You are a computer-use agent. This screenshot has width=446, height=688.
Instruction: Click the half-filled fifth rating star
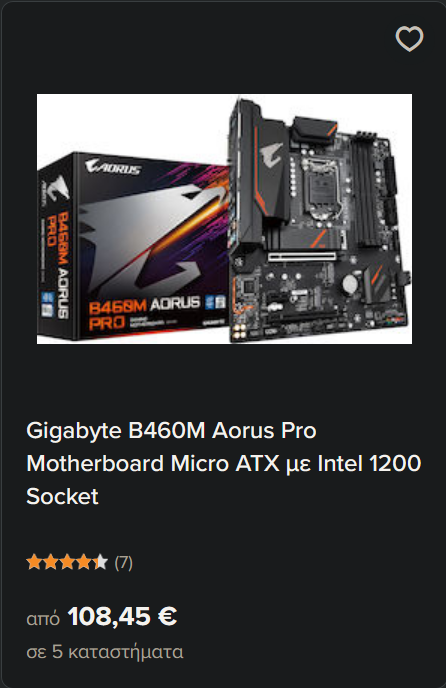[100, 562]
